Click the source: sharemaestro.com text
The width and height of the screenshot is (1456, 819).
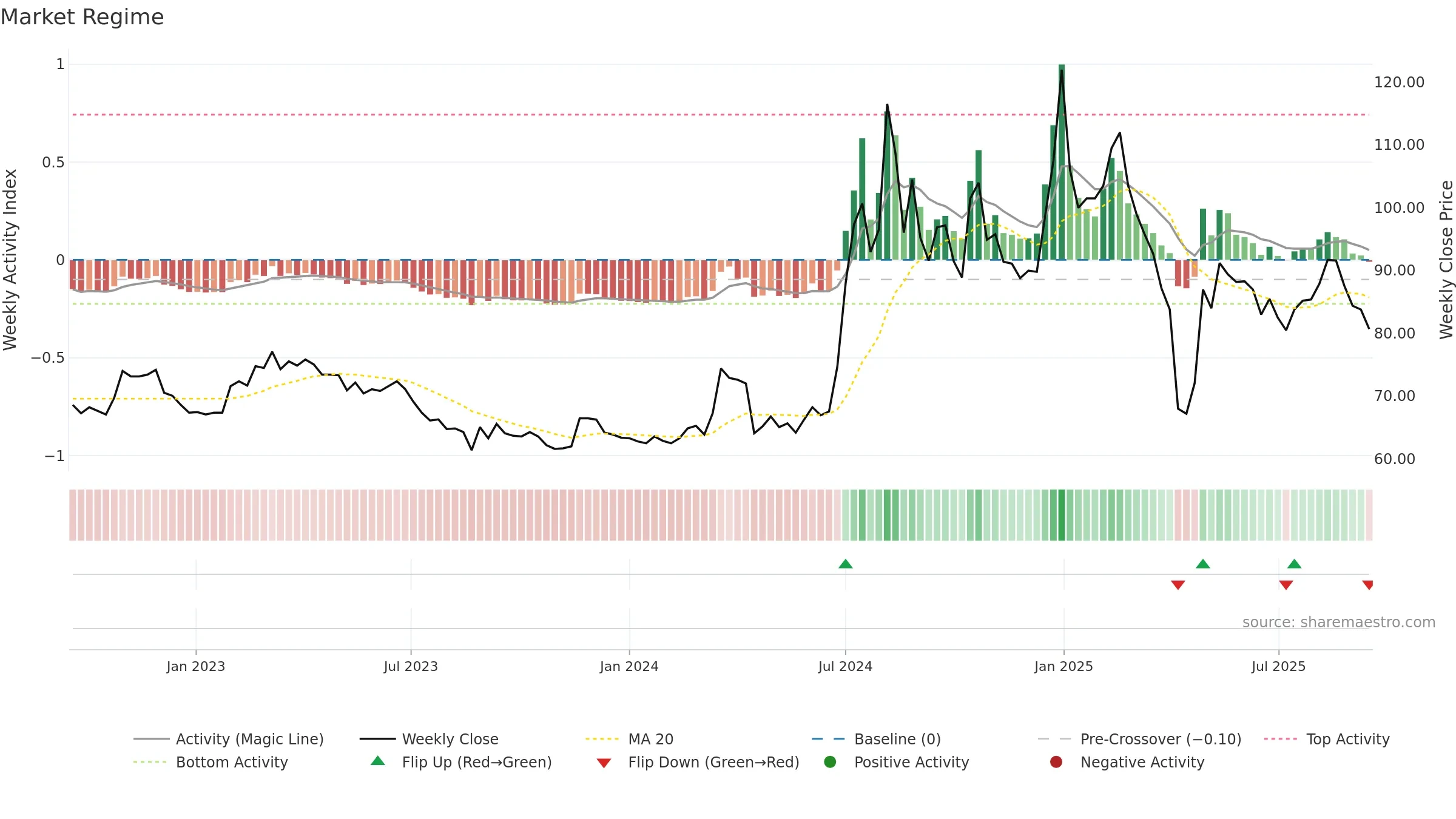coord(1339,622)
